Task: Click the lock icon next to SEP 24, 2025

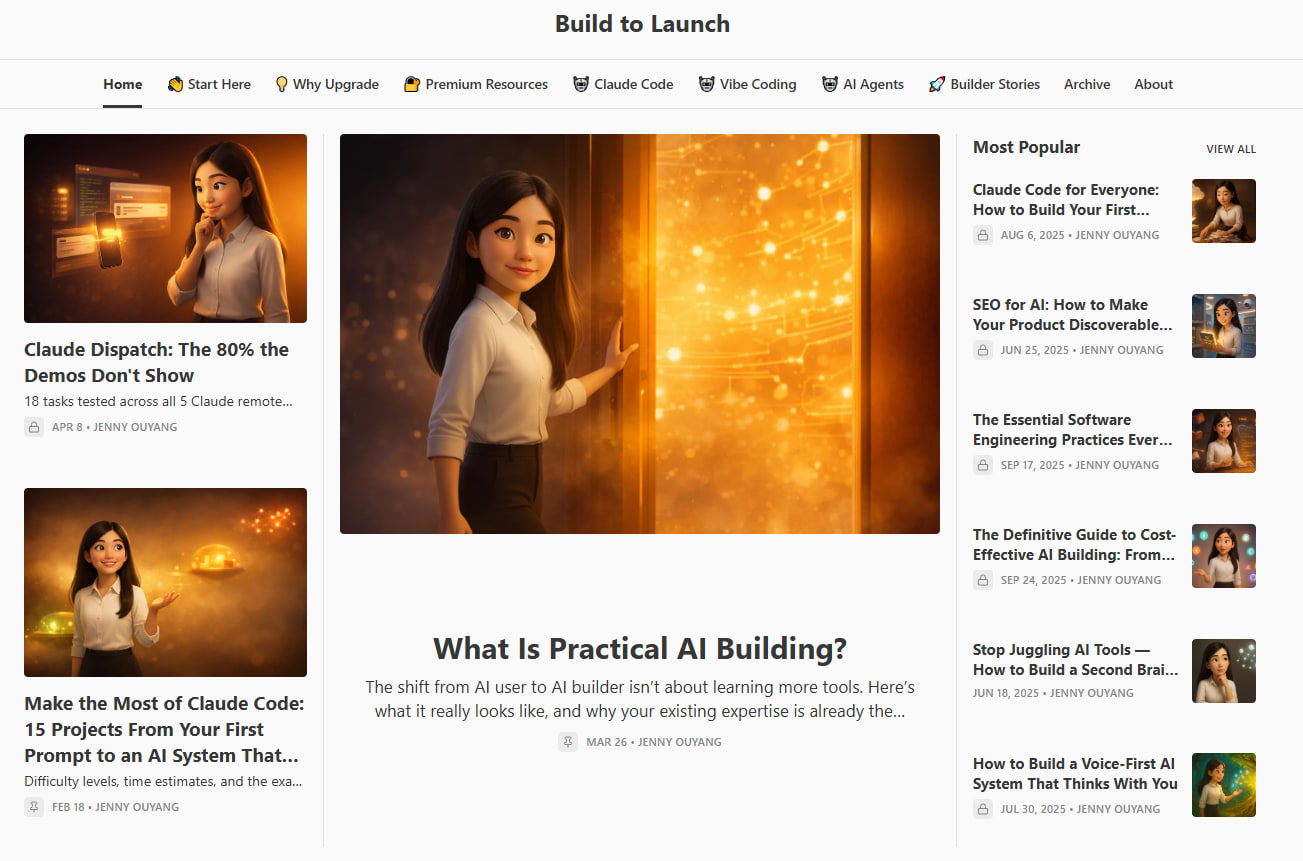Action: 983,580
